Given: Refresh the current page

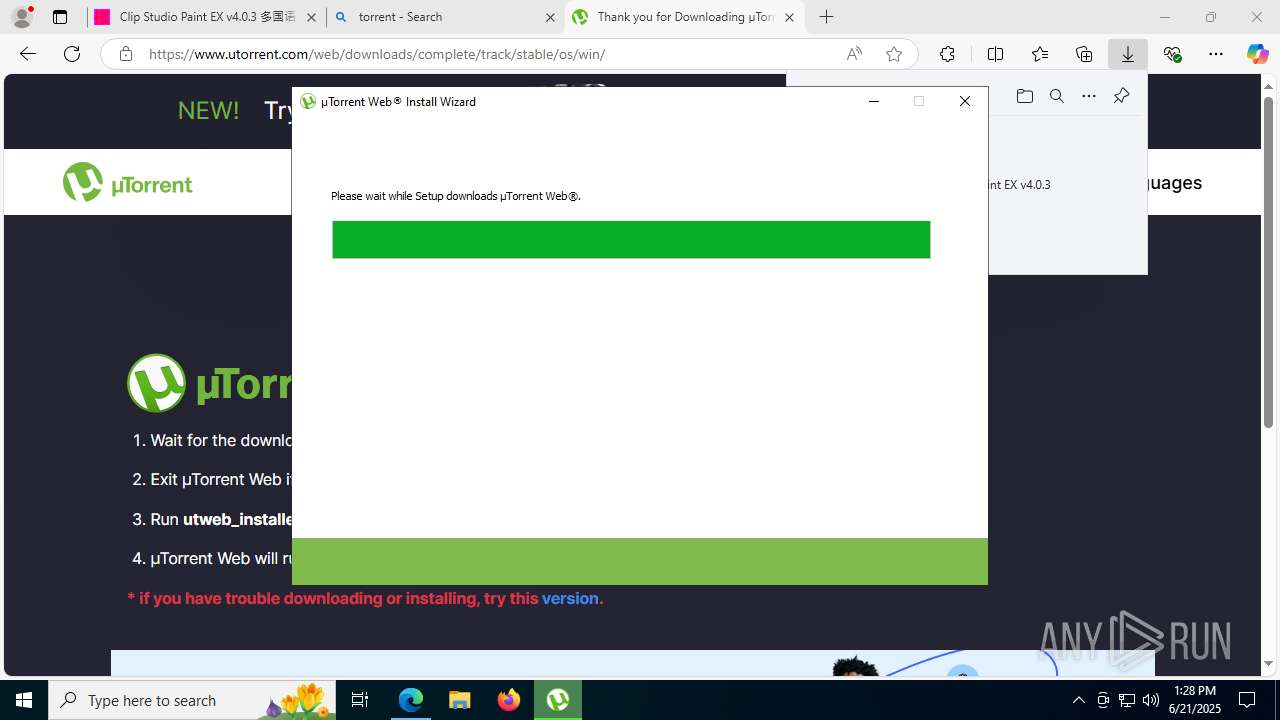Looking at the screenshot, I should click(72, 54).
